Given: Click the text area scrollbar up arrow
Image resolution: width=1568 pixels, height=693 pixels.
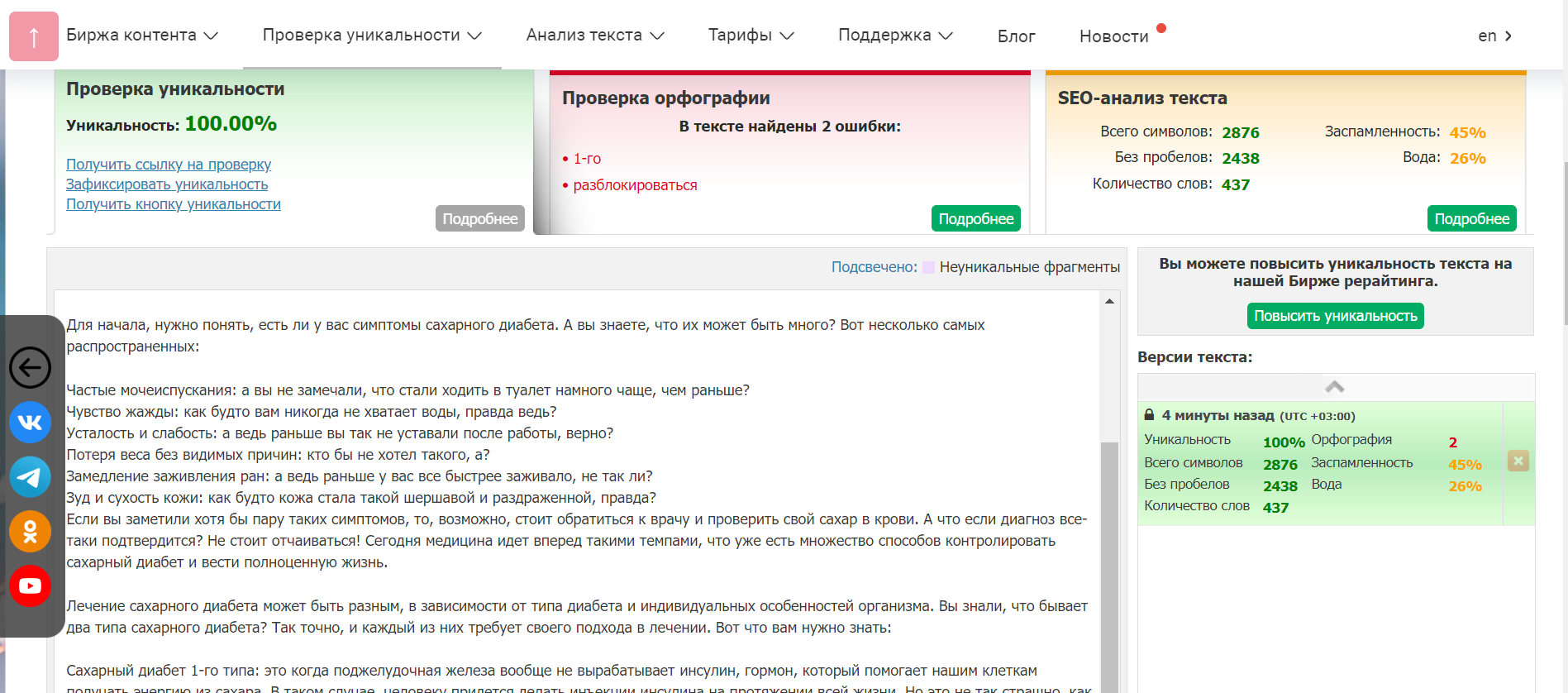Looking at the screenshot, I should point(1109,302).
